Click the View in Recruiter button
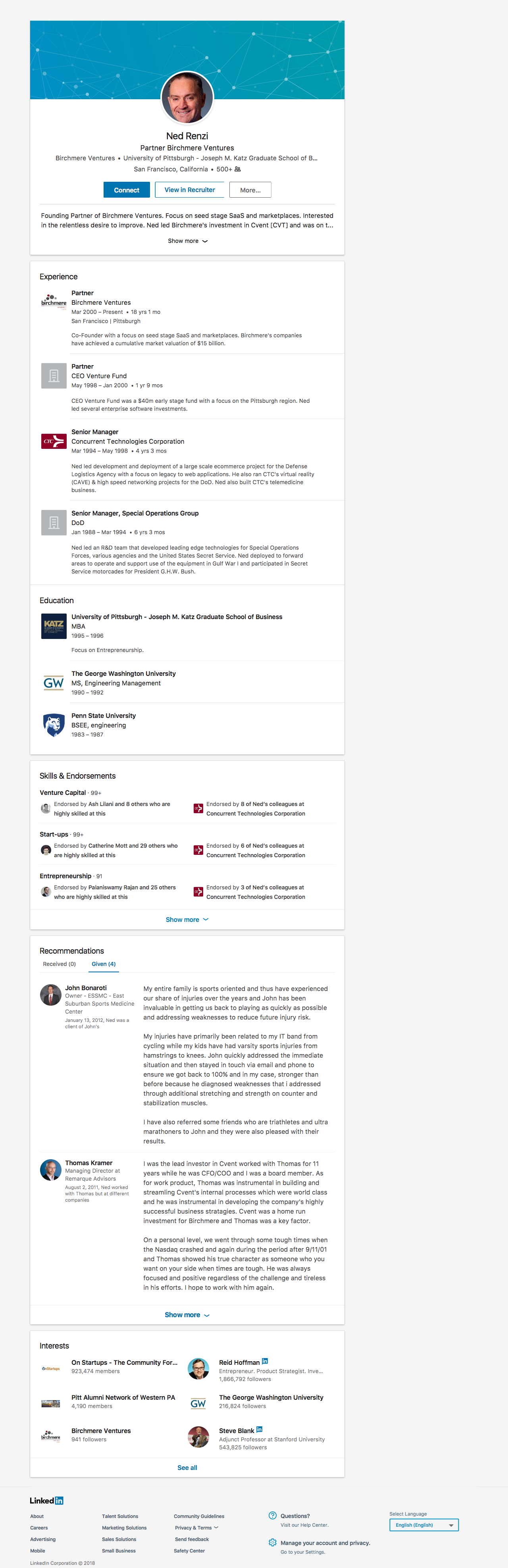Screen dimensions: 508x1568 tap(189, 190)
